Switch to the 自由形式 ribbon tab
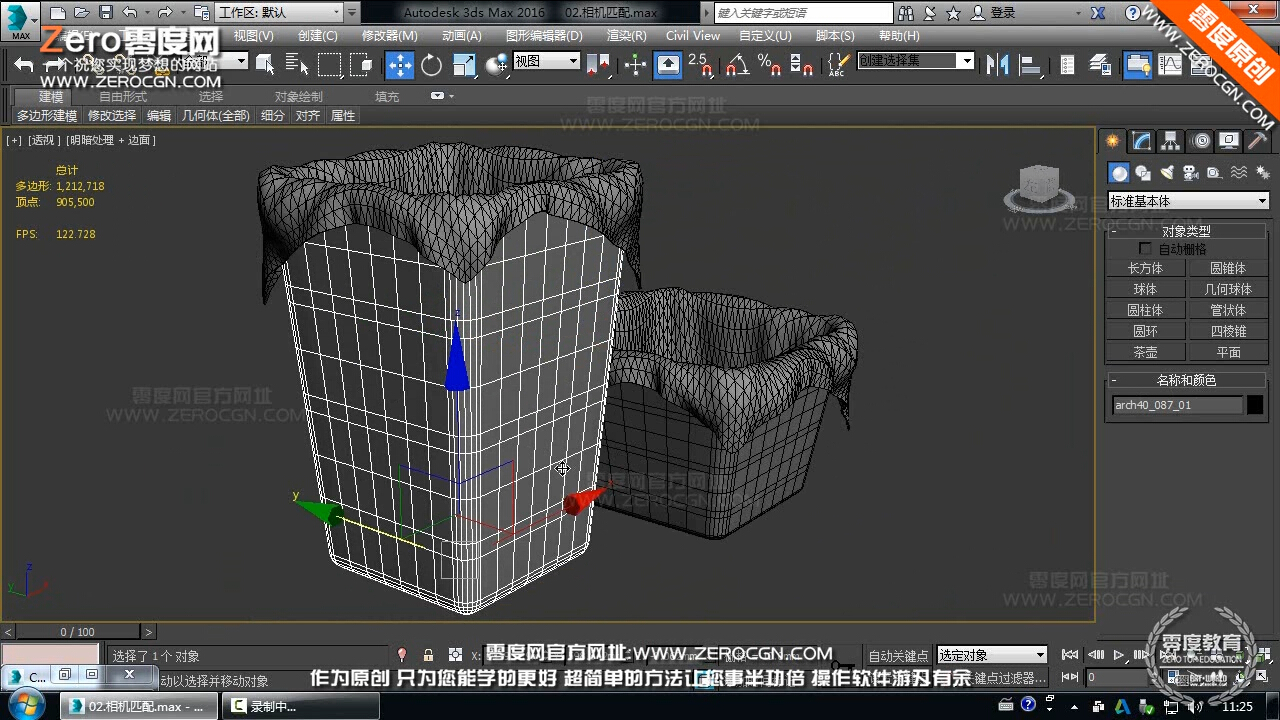The width and height of the screenshot is (1280, 720). click(x=123, y=97)
